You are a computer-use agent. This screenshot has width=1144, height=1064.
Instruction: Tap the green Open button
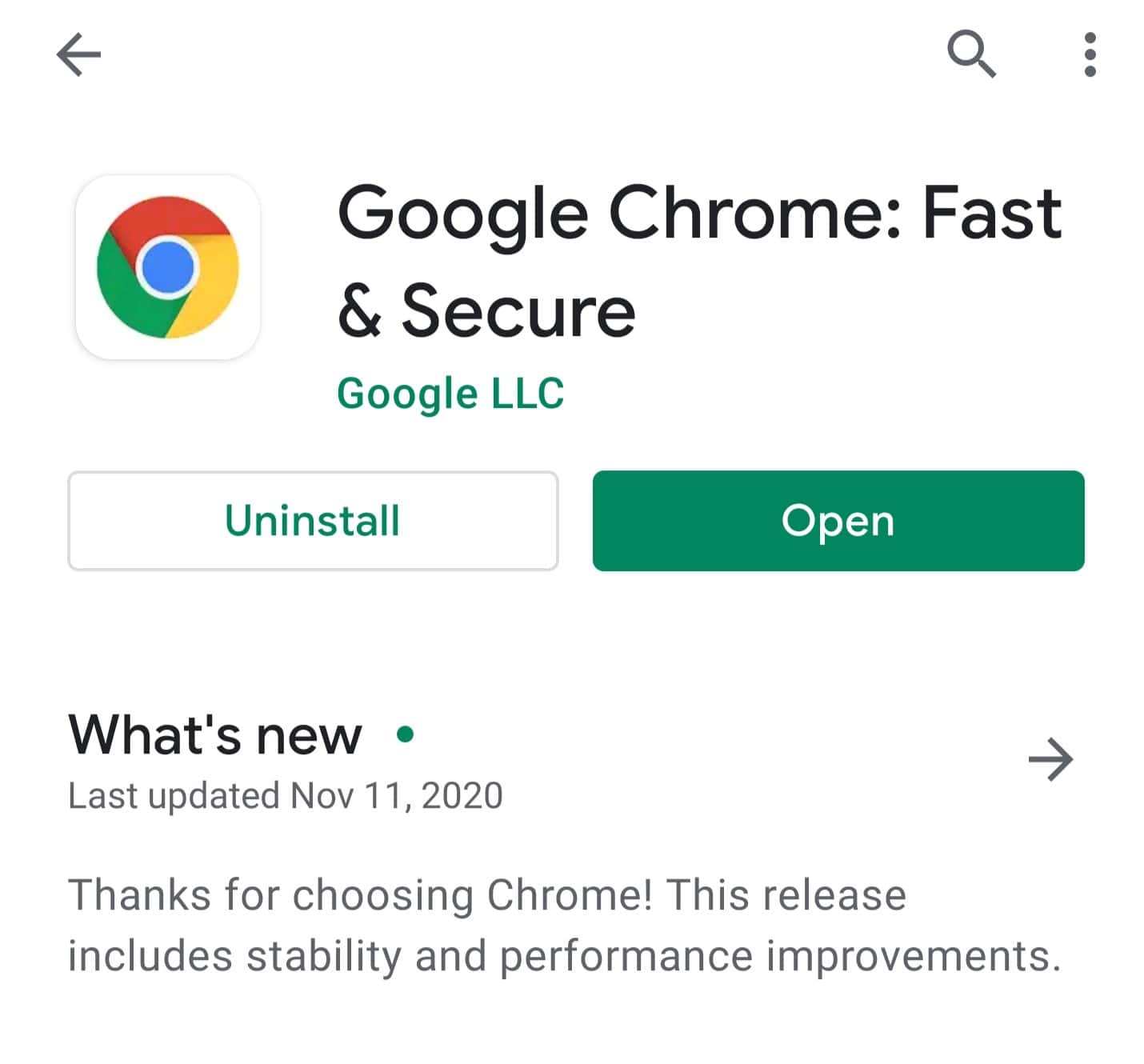click(x=838, y=521)
